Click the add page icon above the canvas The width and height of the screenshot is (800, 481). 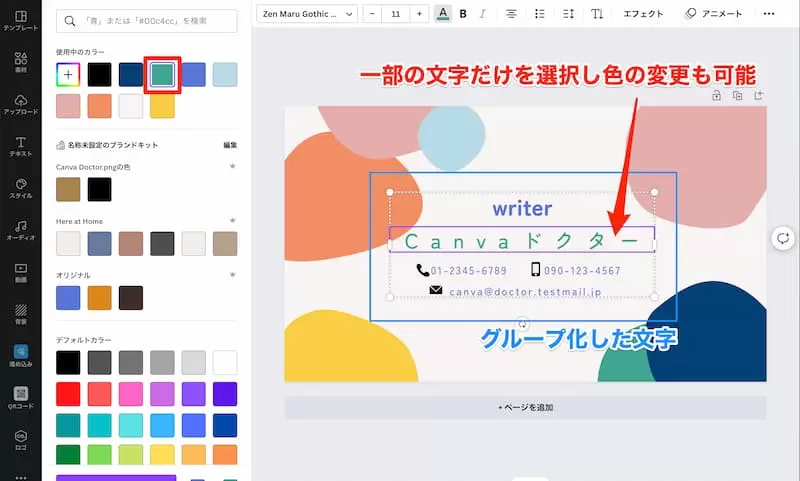758,95
